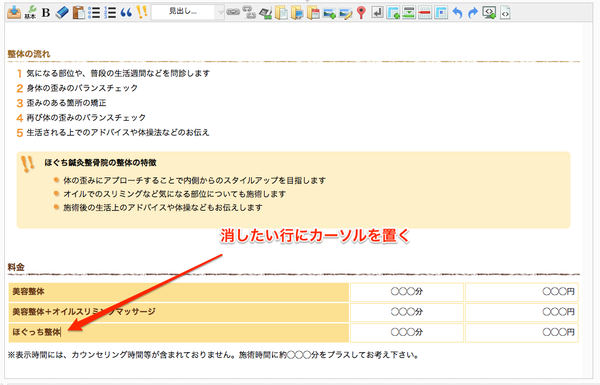Click list item 気になる部位や、普段の生活週間などを問診します
Screen dimensions: 600x385
point(118,73)
